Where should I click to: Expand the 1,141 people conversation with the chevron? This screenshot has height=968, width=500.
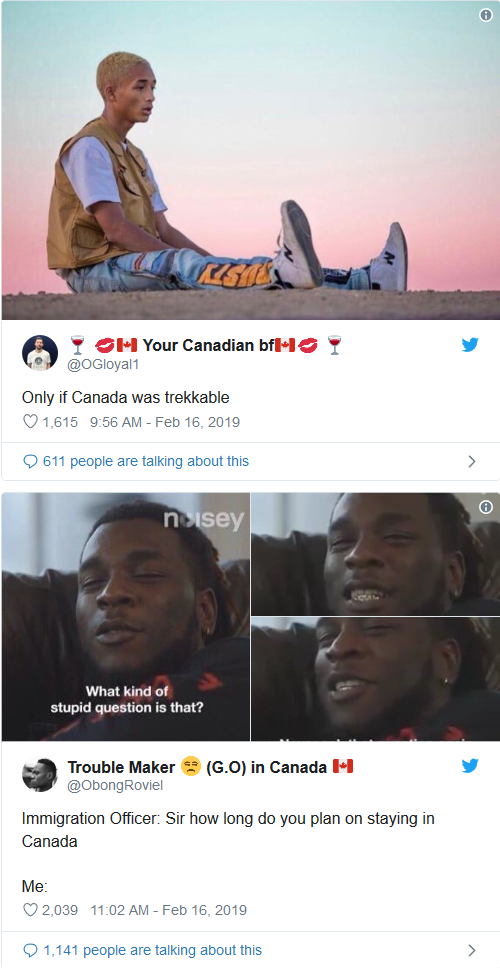coord(472,949)
